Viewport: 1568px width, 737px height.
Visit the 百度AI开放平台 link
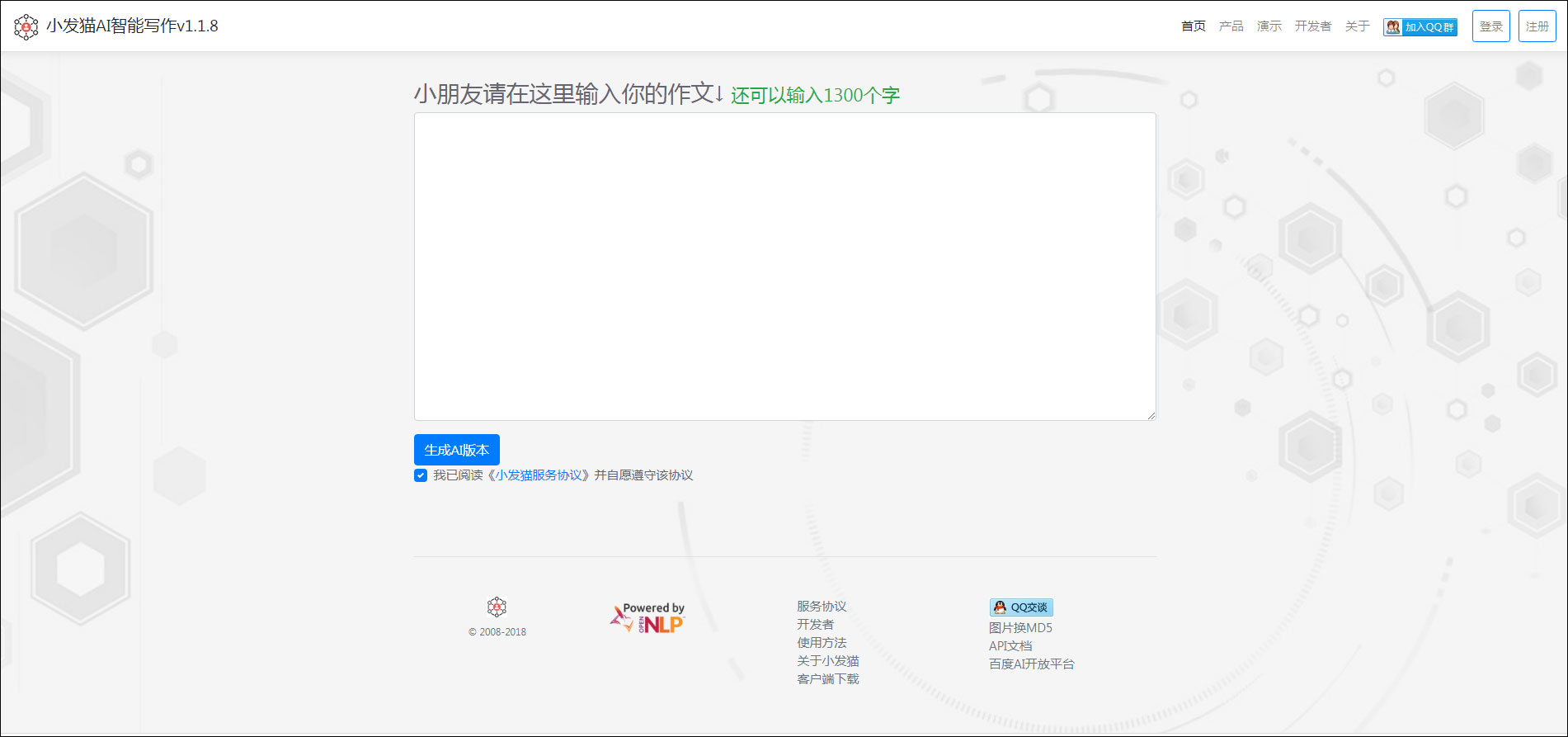tap(1031, 664)
